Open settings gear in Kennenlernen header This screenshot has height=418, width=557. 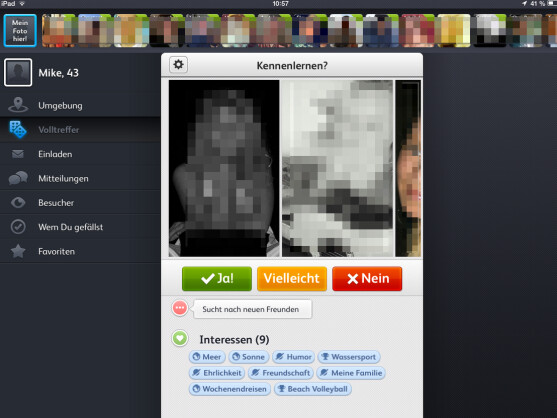point(178,65)
